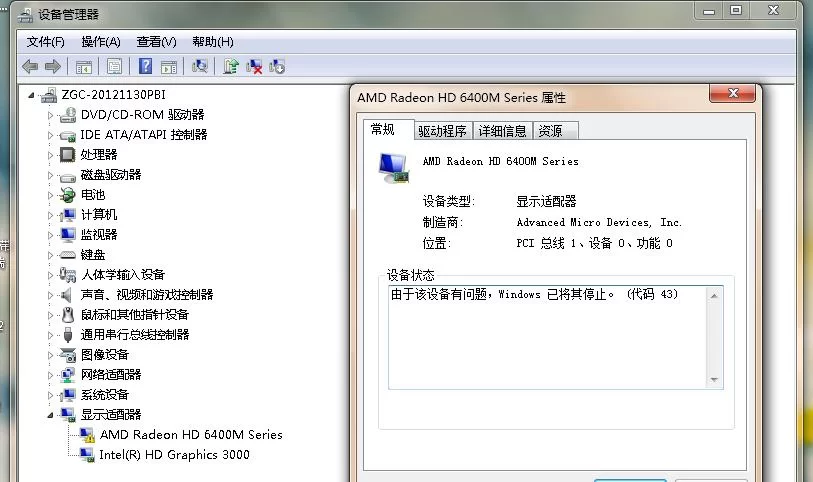Expand the 网络适配器 node arrow
Image resolution: width=813 pixels, height=482 pixels.
(50, 375)
